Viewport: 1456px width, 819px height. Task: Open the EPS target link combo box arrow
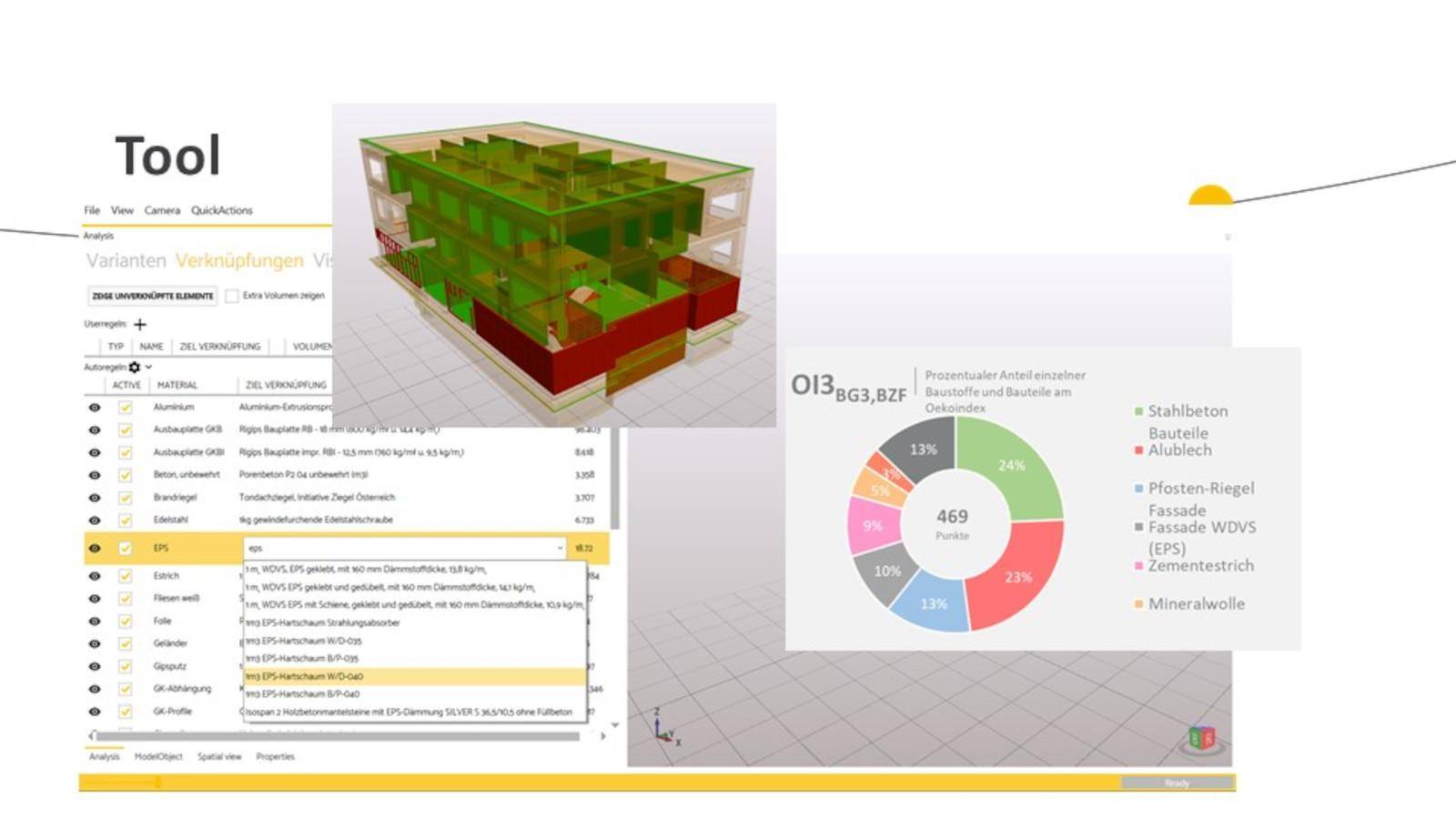(559, 548)
